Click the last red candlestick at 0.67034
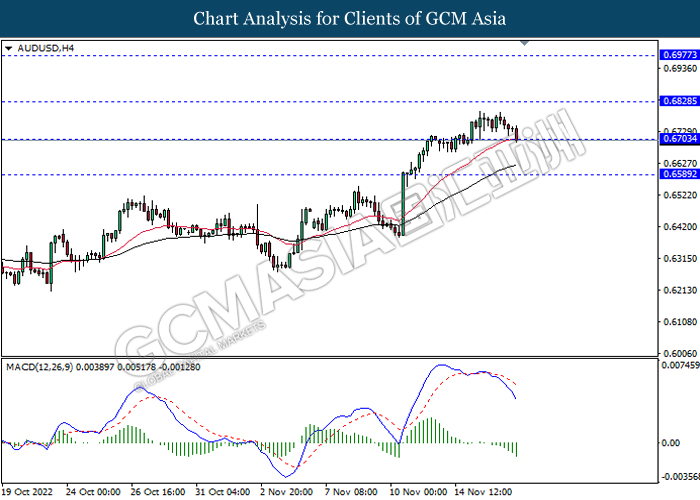The height and width of the screenshot is (500, 700). pos(517,134)
